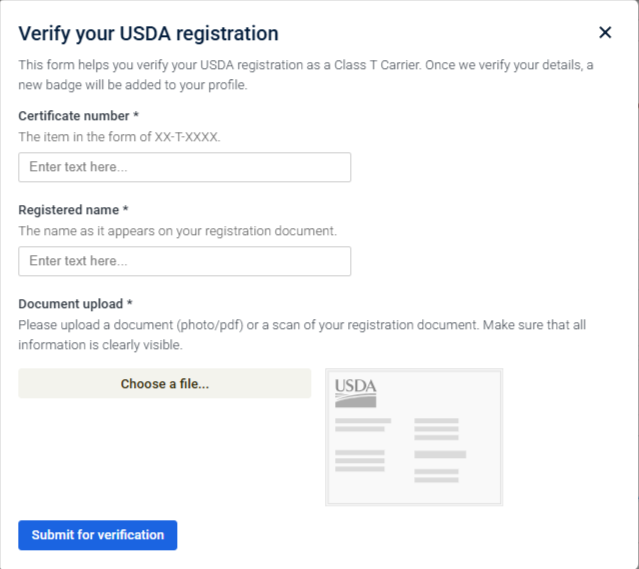Viewport: 639px width, 569px height.
Task: Focus the Registered name input box
Action: click(x=185, y=261)
